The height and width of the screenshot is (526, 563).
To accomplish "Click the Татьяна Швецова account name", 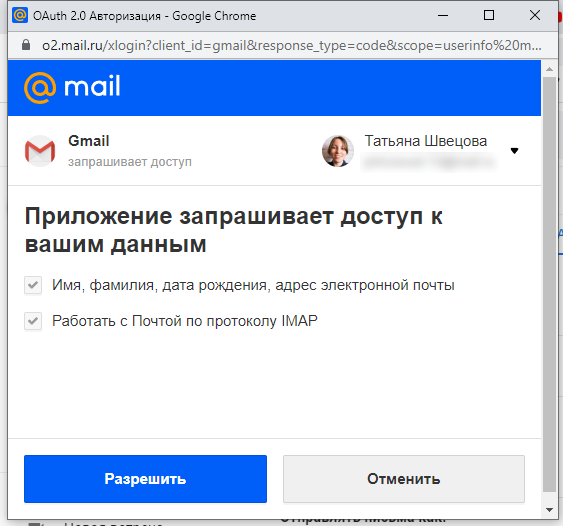I will pyautogui.click(x=426, y=141).
